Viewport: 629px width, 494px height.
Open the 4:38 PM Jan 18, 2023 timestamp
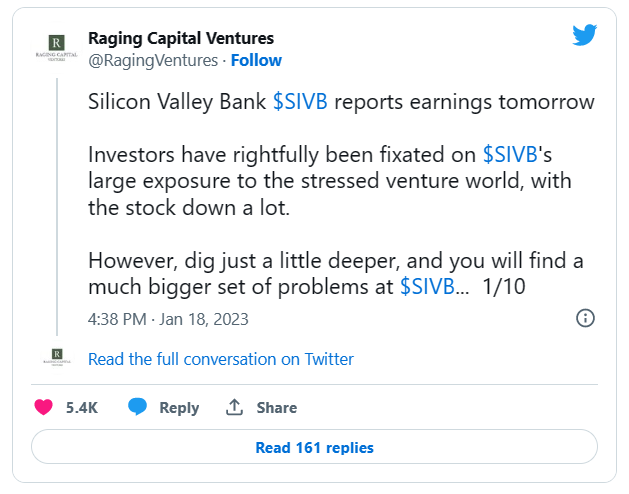pos(168,319)
